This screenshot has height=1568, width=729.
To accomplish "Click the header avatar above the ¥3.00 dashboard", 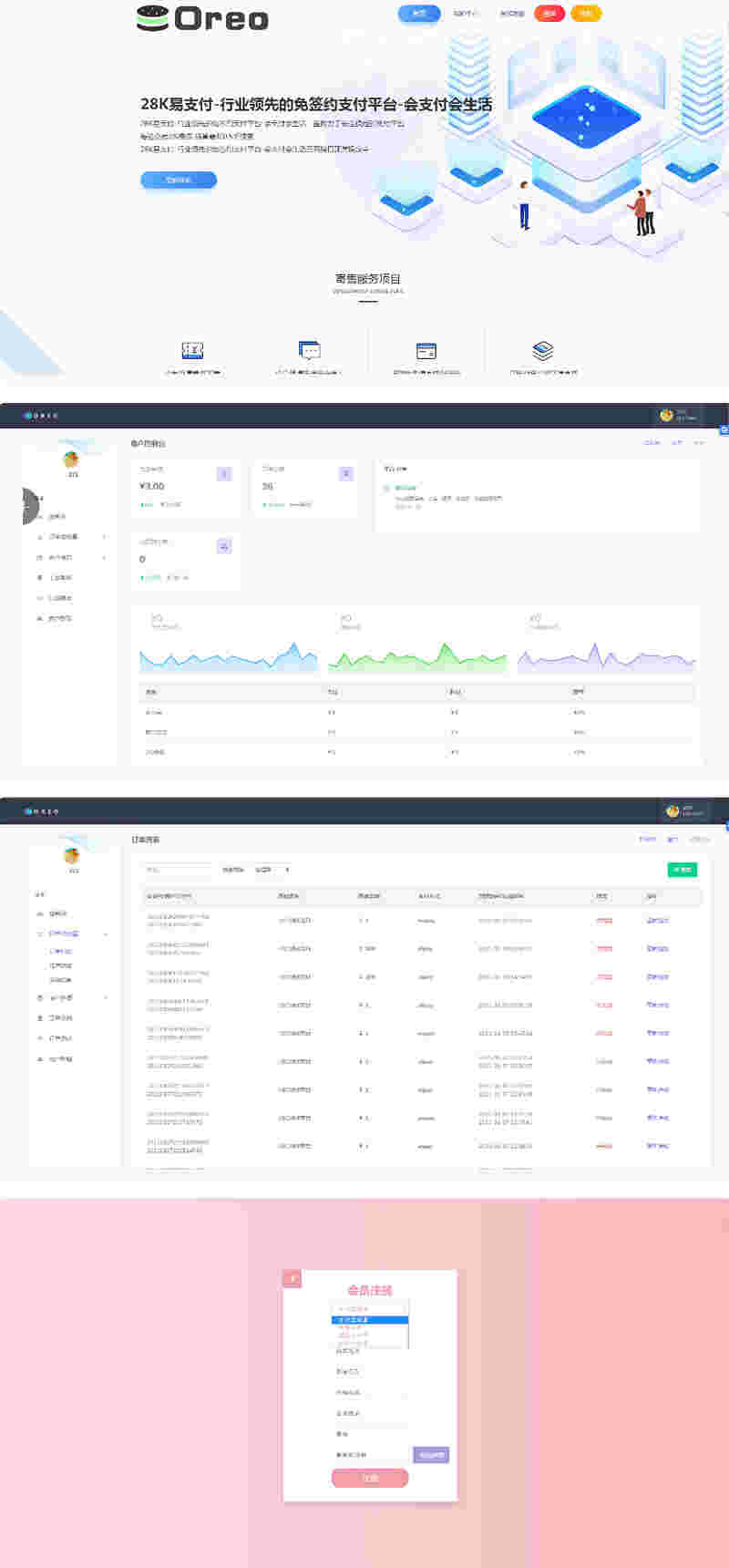I will tap(667, 415).
